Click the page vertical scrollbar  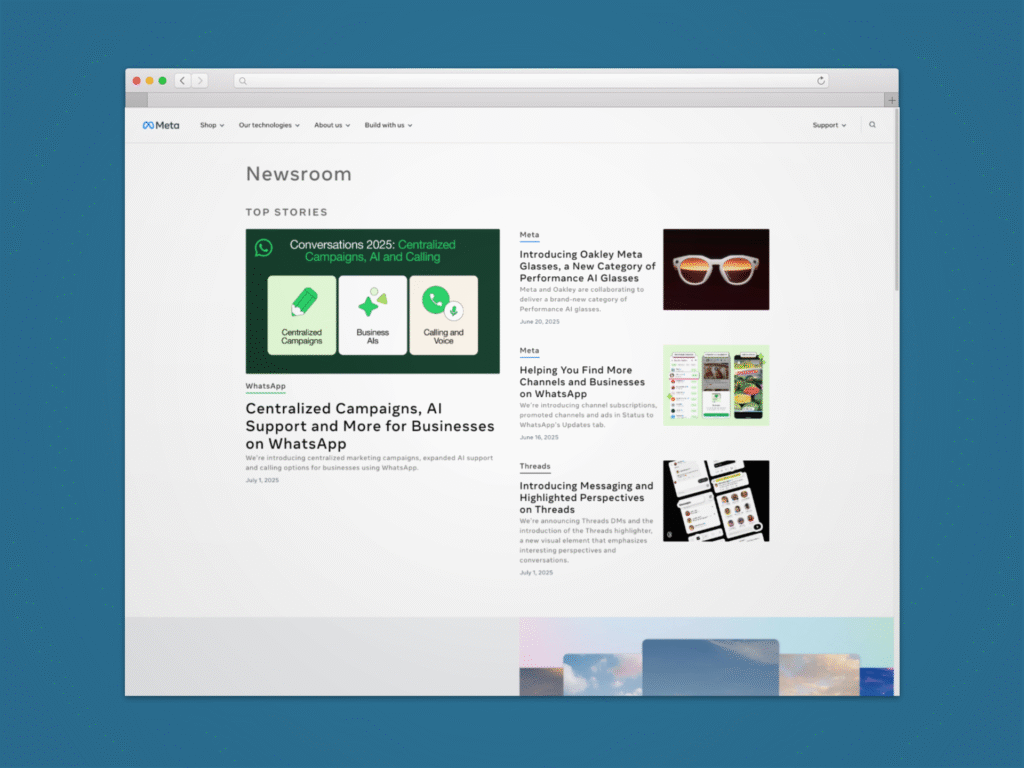point(897,201)
